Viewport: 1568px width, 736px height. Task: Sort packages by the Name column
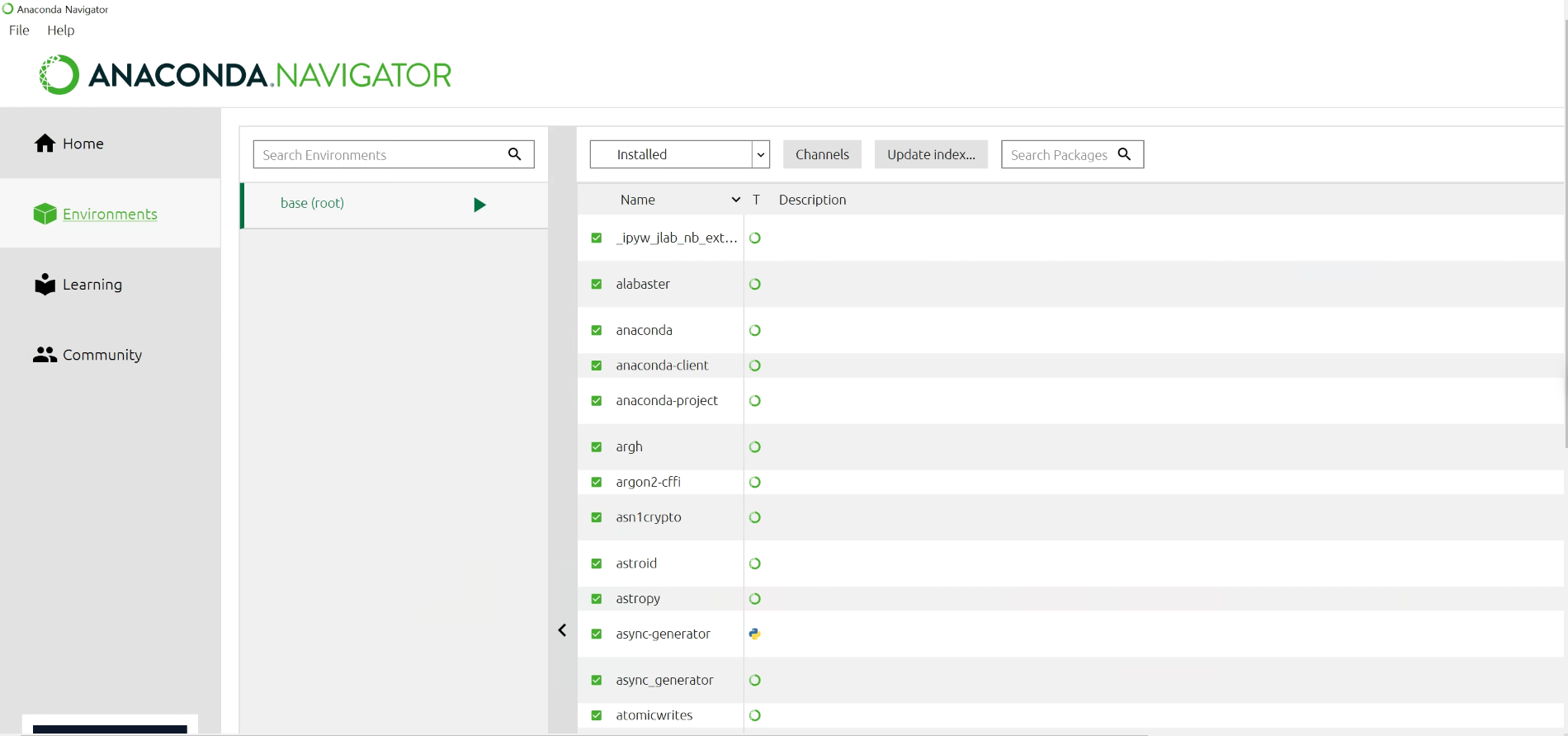[x=637, y=200]
